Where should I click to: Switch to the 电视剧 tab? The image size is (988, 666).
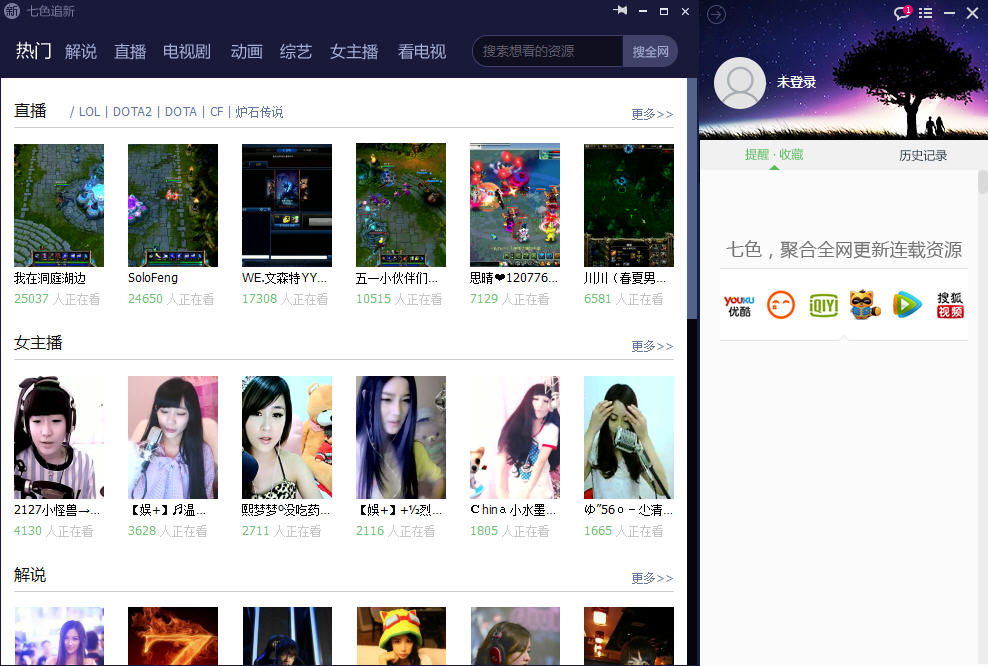(187, 51)
